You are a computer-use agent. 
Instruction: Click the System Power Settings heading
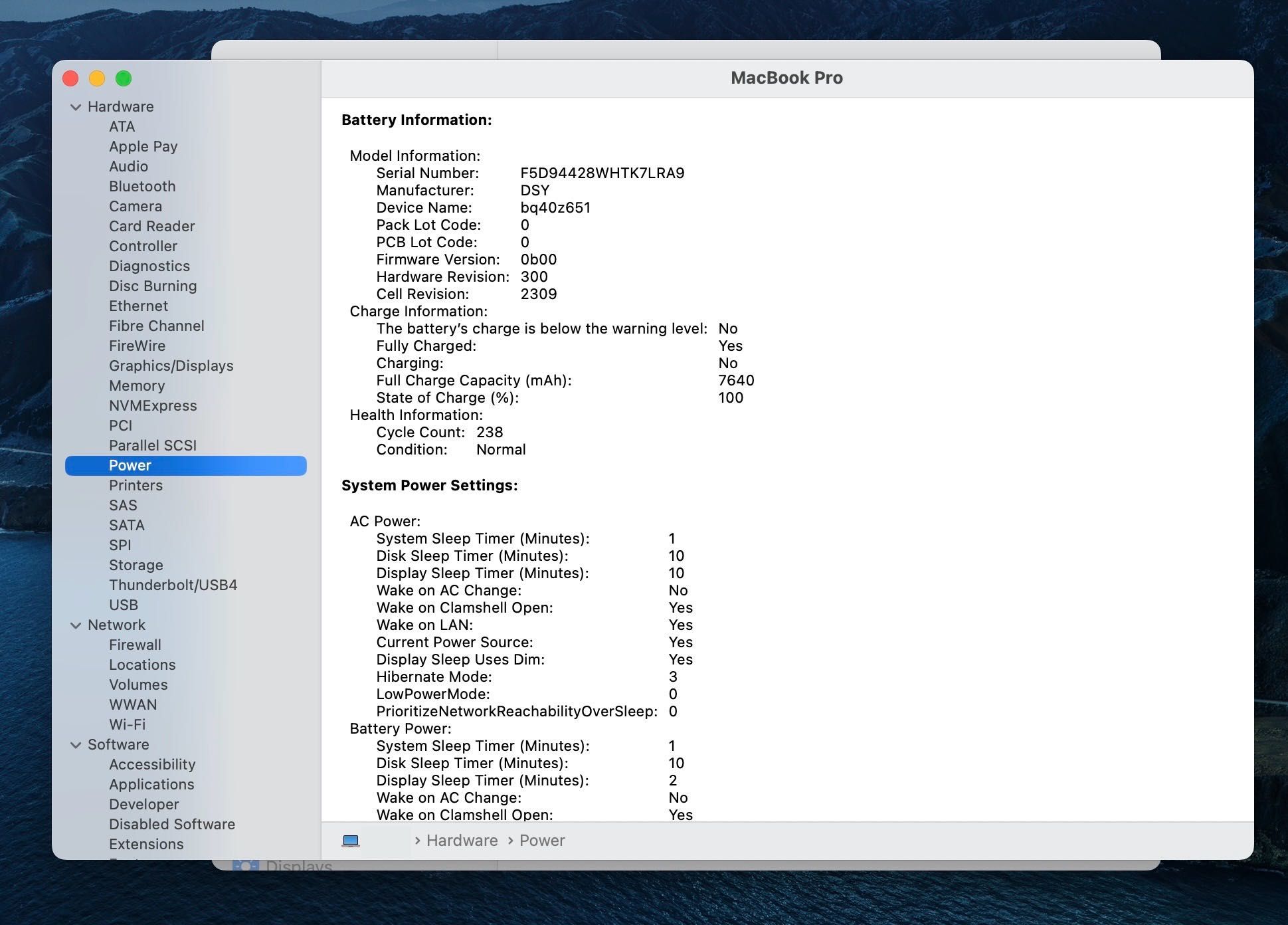tap(429, 486)
